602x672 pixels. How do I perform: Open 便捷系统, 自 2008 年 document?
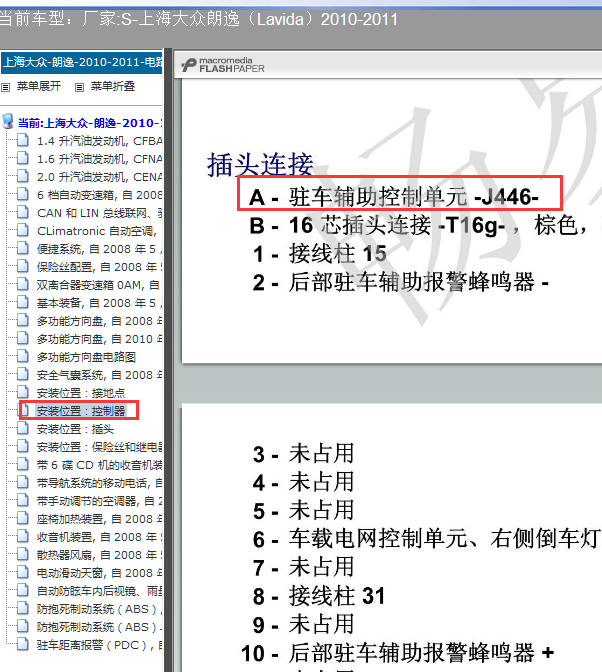coord(99,249)
